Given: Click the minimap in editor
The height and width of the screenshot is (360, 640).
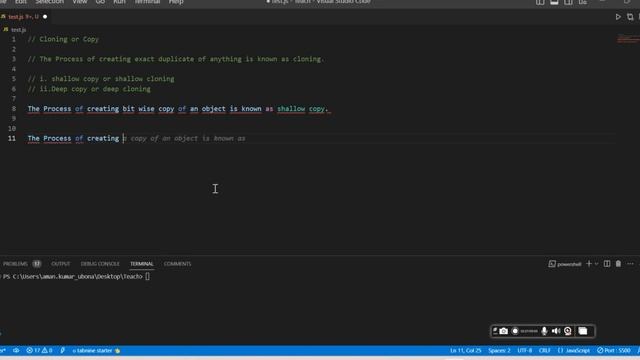Looking at the screenshot, I should [628, 40].
